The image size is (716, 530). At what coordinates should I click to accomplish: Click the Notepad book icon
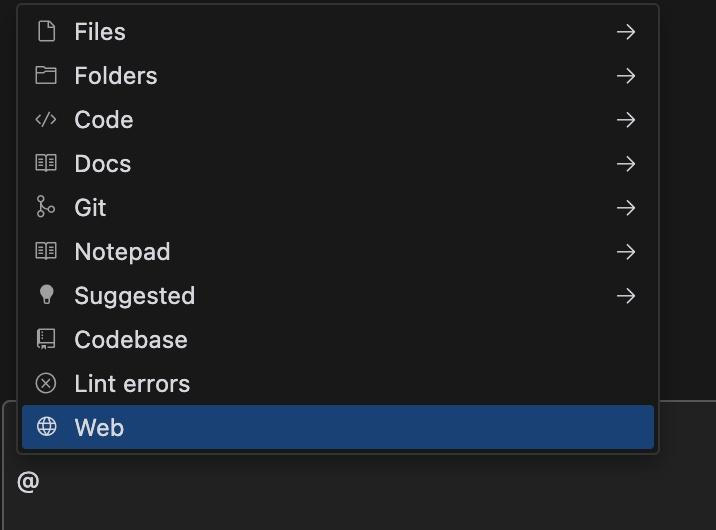(46, 252)
